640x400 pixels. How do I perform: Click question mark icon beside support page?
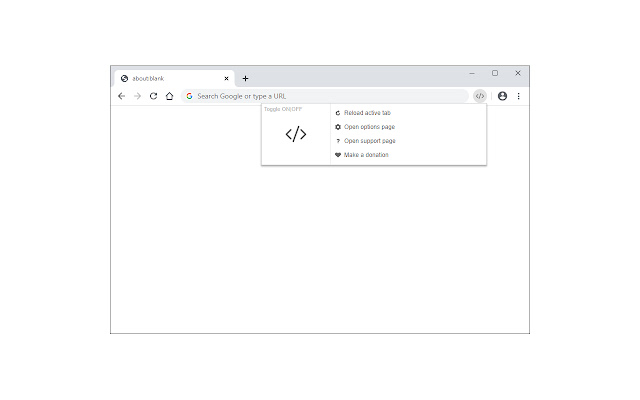click(x=338, y=141)
